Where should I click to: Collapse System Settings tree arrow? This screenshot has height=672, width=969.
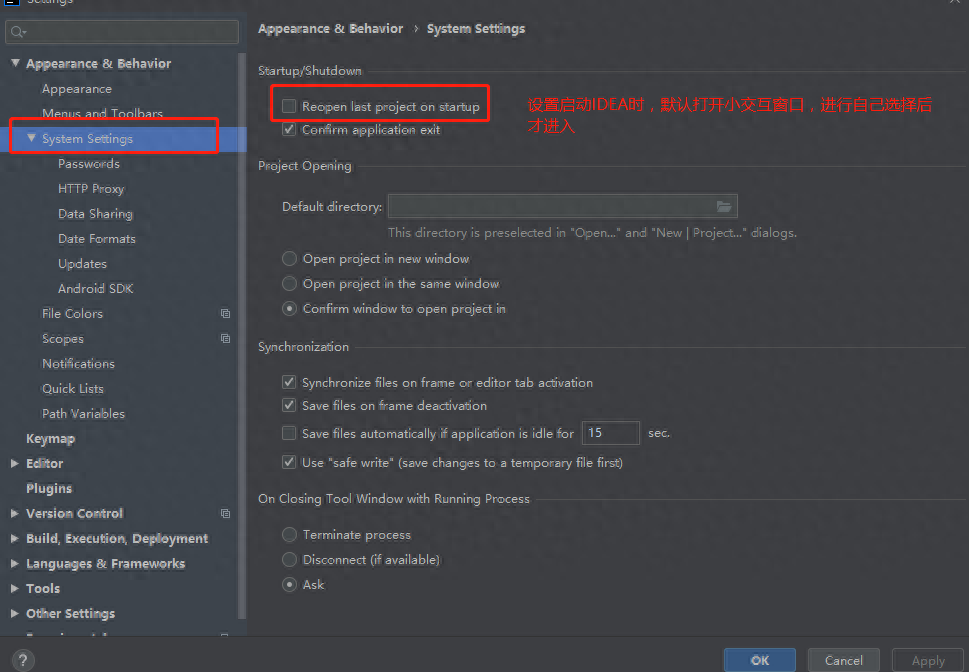point(32,138)
